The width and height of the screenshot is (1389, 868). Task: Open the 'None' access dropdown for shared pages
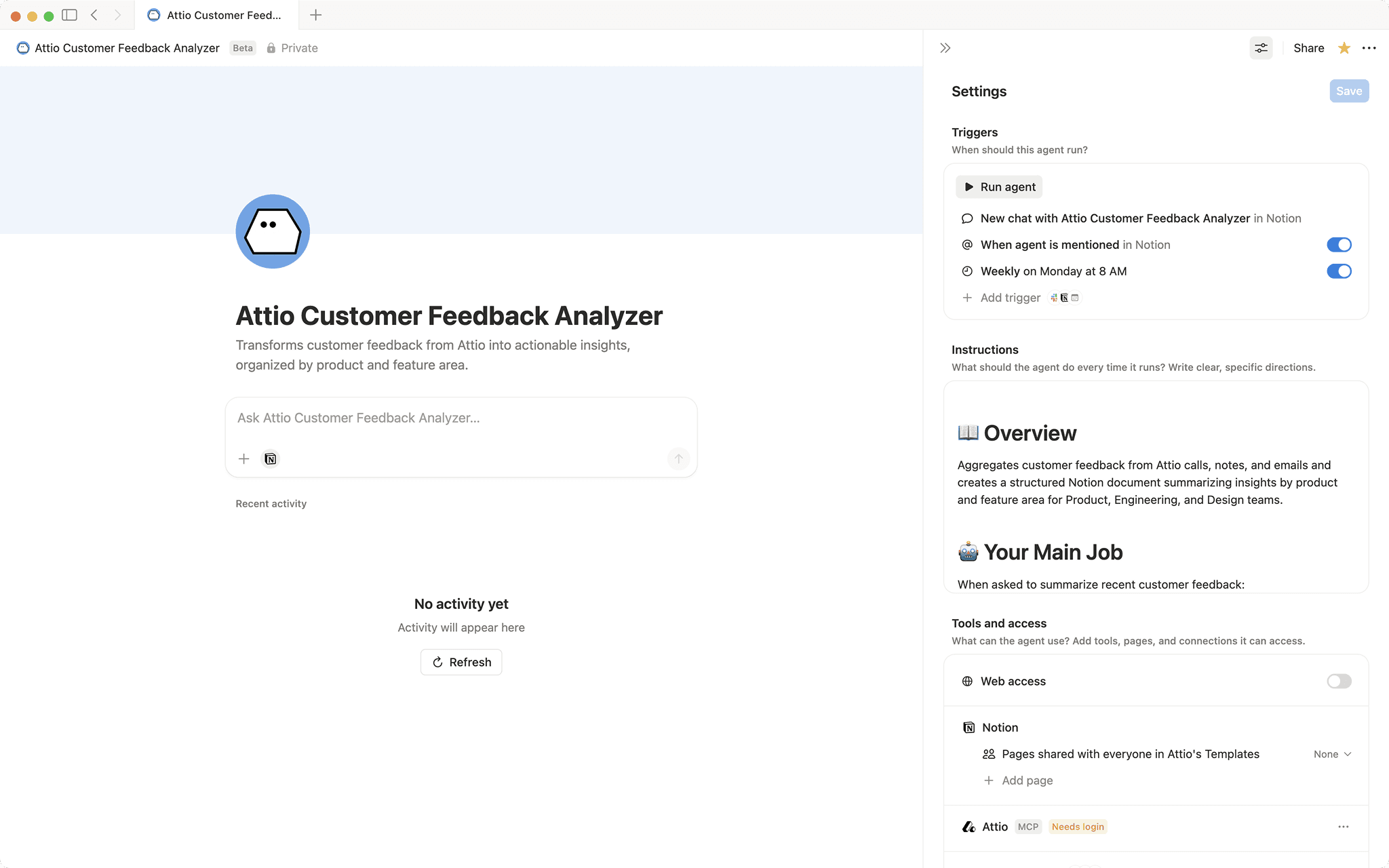[x=1331, y=753]
